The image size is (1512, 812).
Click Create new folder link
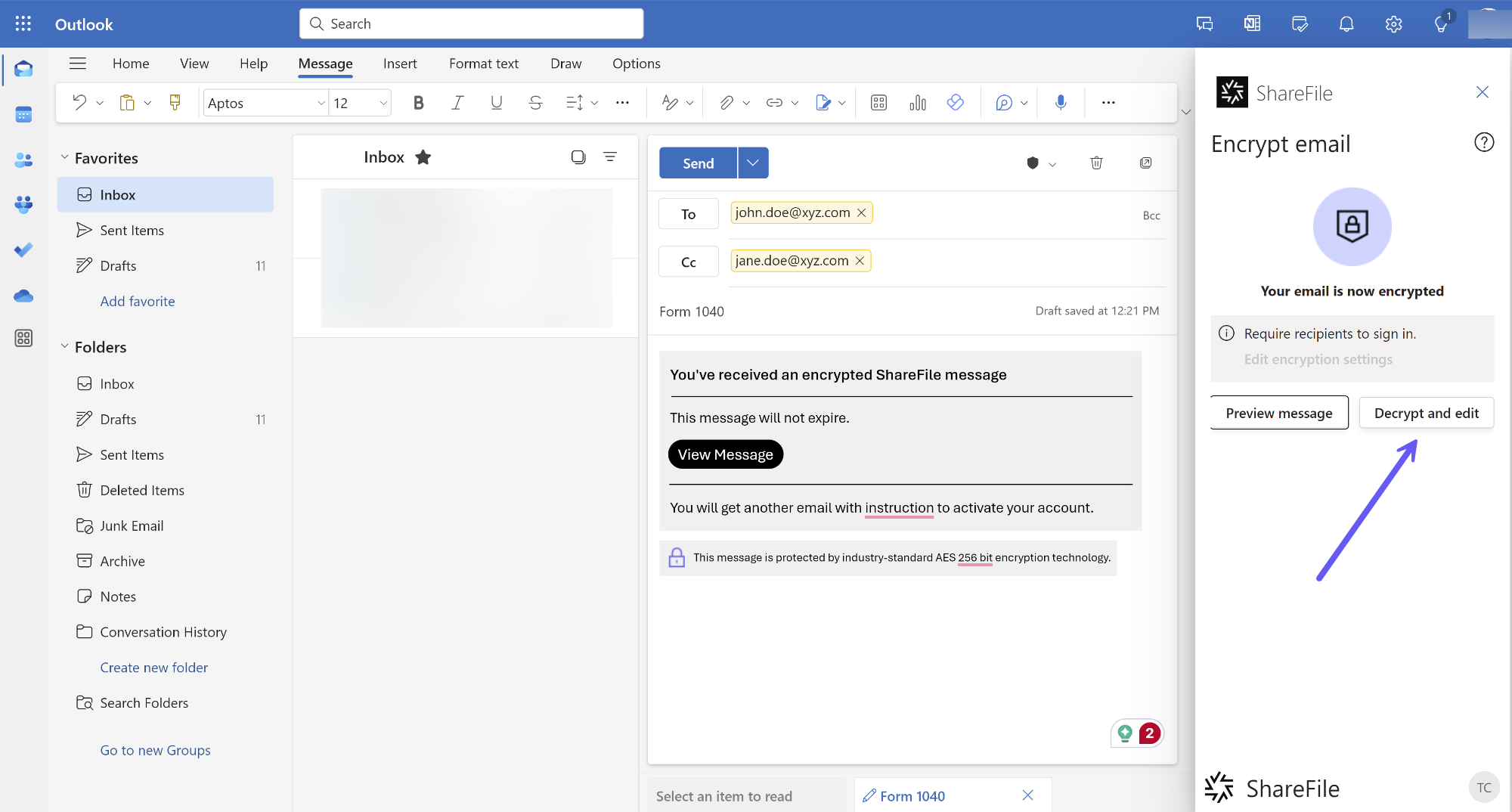coord(154,668)
